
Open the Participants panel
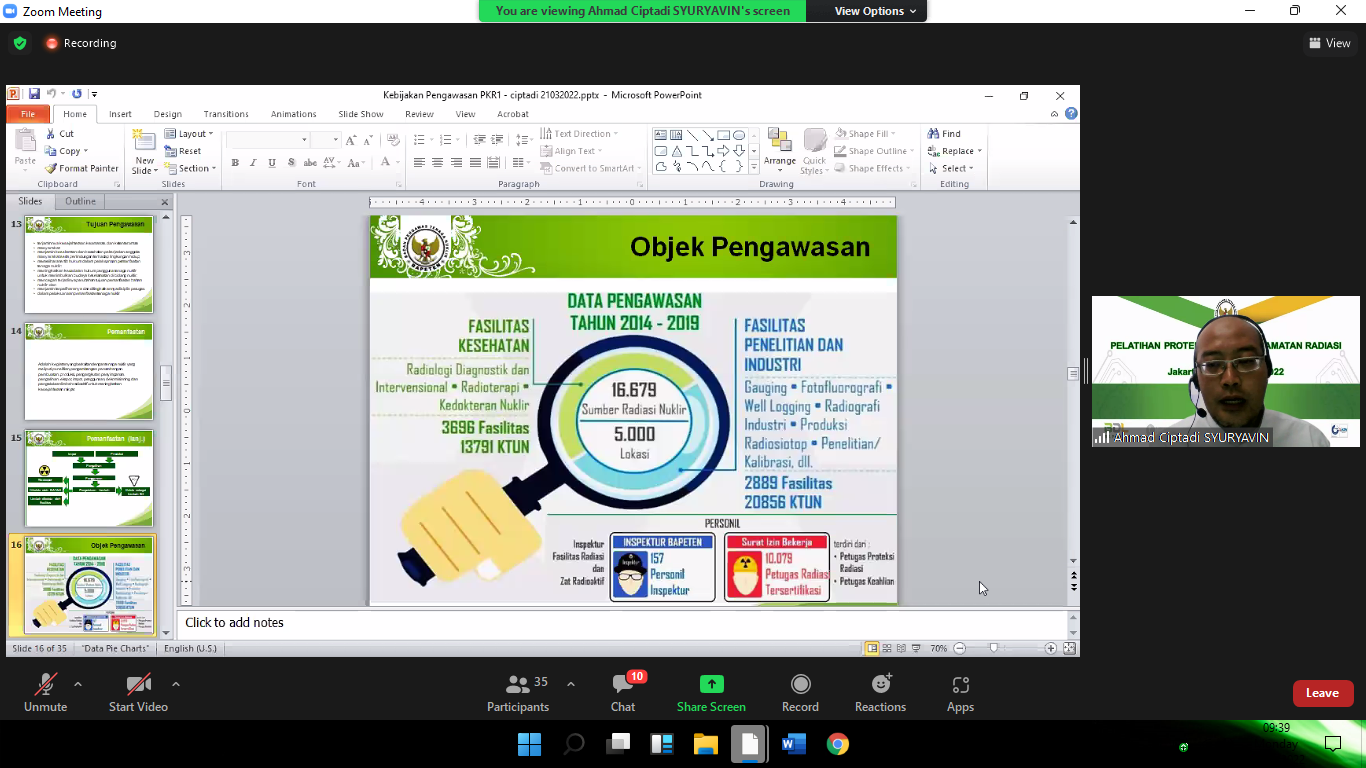pyautogui.click(x=518, y=693)
